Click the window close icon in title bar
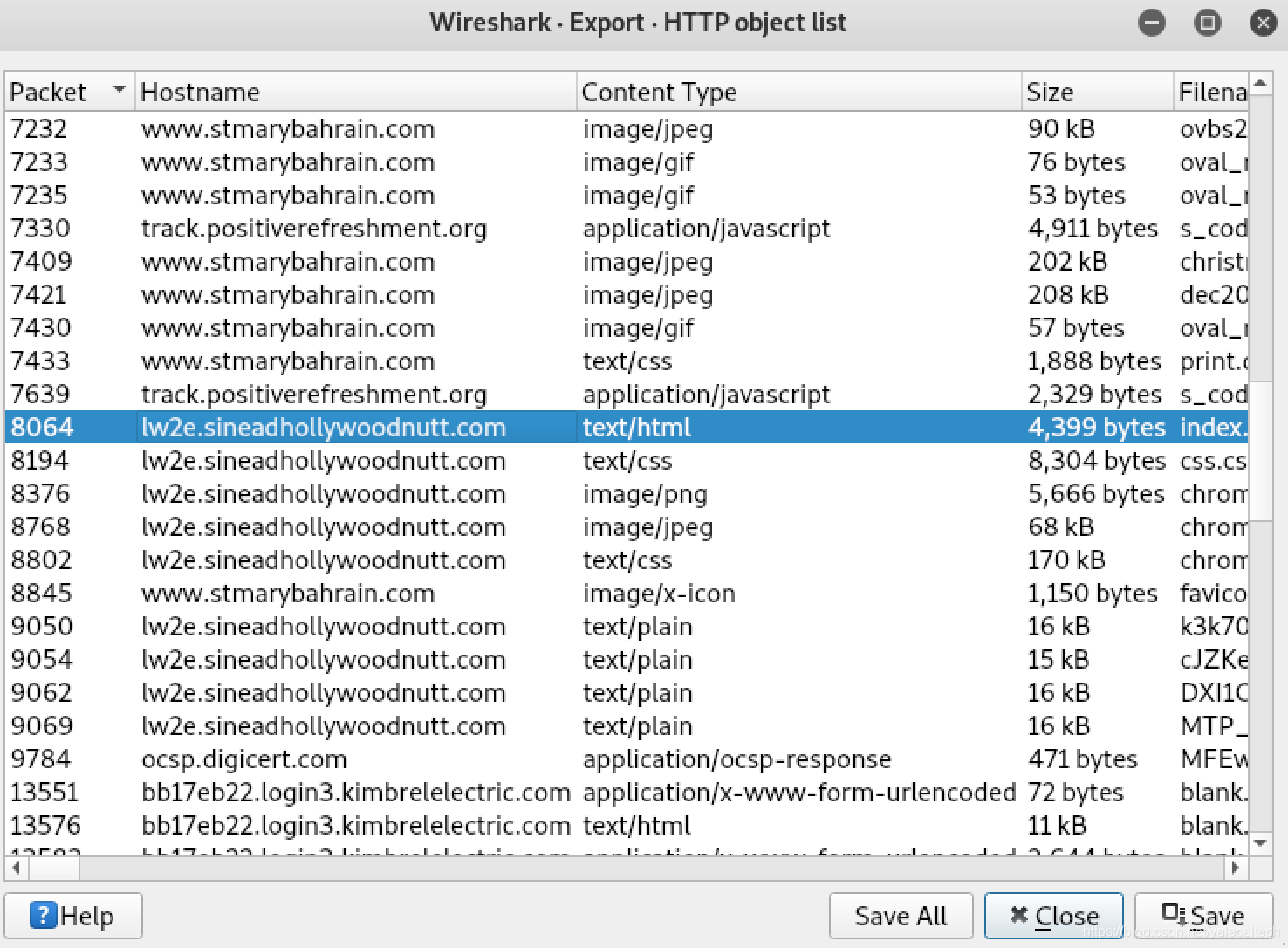This screenshot has width=1288, height=948. tap(1263, 23)
